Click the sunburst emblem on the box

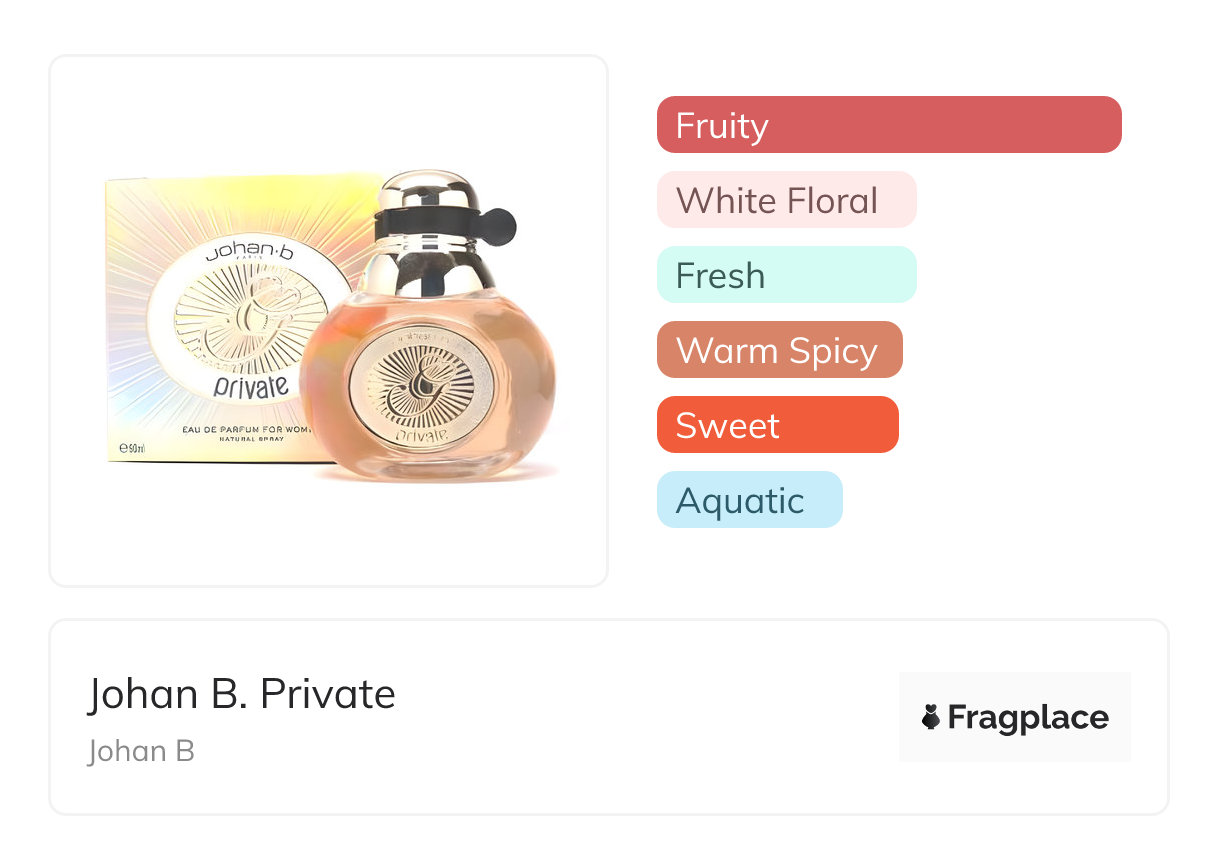[230, 320]
